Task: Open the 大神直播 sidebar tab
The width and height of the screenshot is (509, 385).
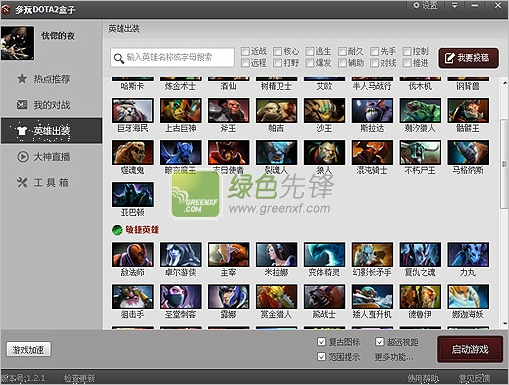Action: [51, 157]
